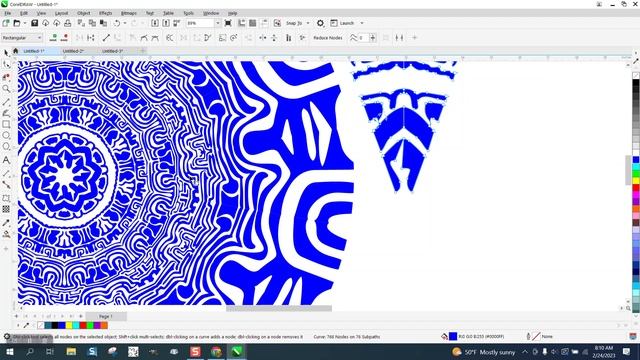Select the Rectangle tool
640x360 pixels.
[6, 124]
